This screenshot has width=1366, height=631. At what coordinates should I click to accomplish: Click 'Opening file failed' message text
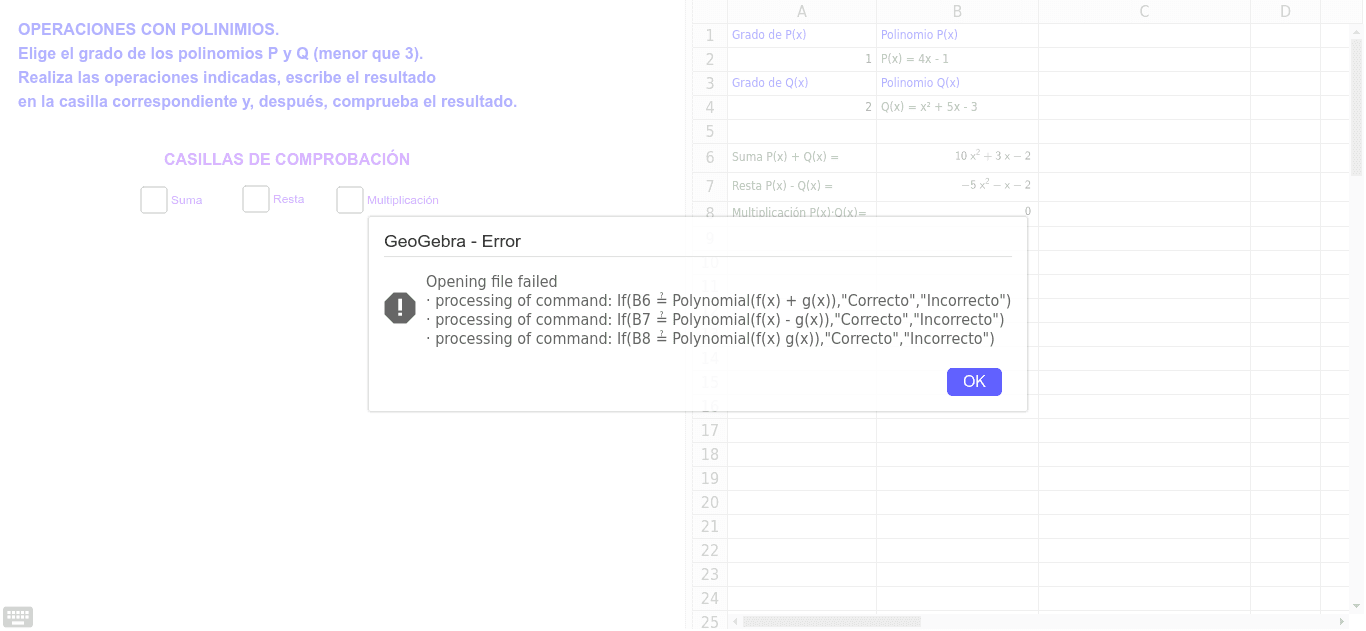tap(492, 282)
